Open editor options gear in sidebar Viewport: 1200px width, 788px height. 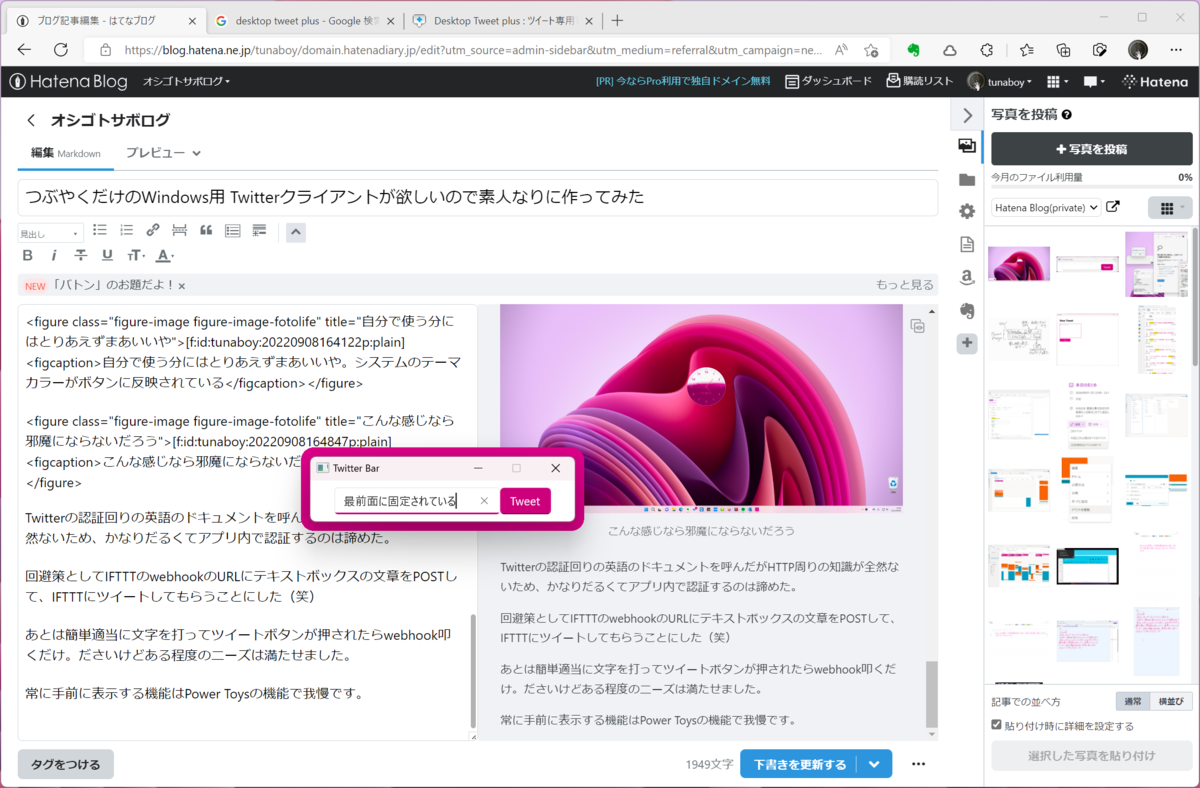point(966,211)
